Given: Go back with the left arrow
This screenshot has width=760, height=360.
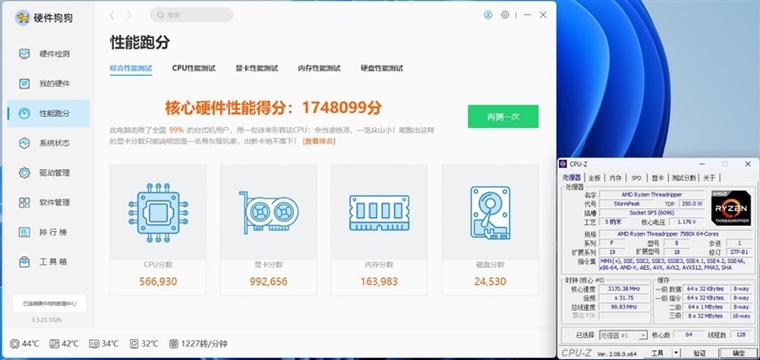Looking at the screenshot, I should [112, 16].
